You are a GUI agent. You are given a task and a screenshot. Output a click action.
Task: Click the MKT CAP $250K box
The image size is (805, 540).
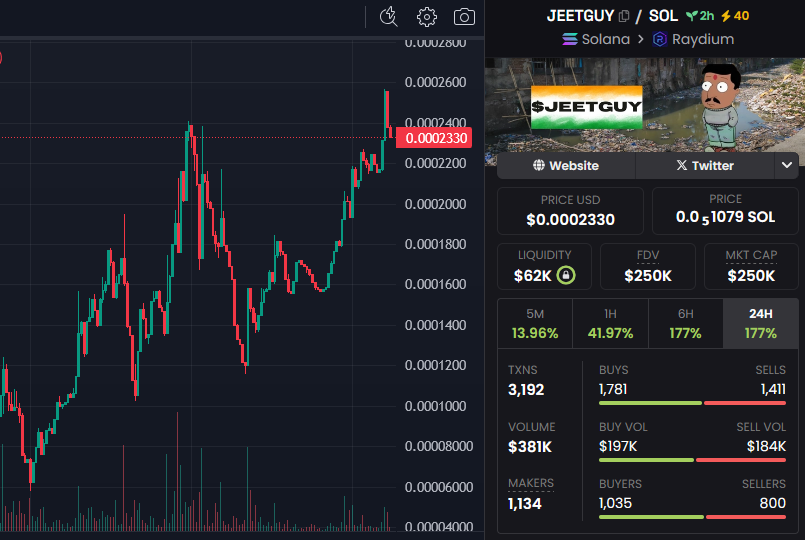751,266
